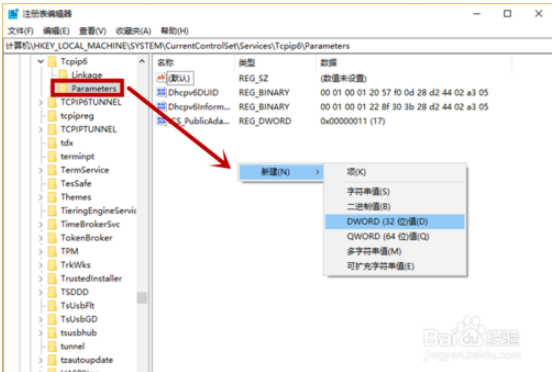The height and width of the screenshot is (372, 553).
Task: Click the Registry Editor app icon in title bar
Action: click(x=13, y=14)
